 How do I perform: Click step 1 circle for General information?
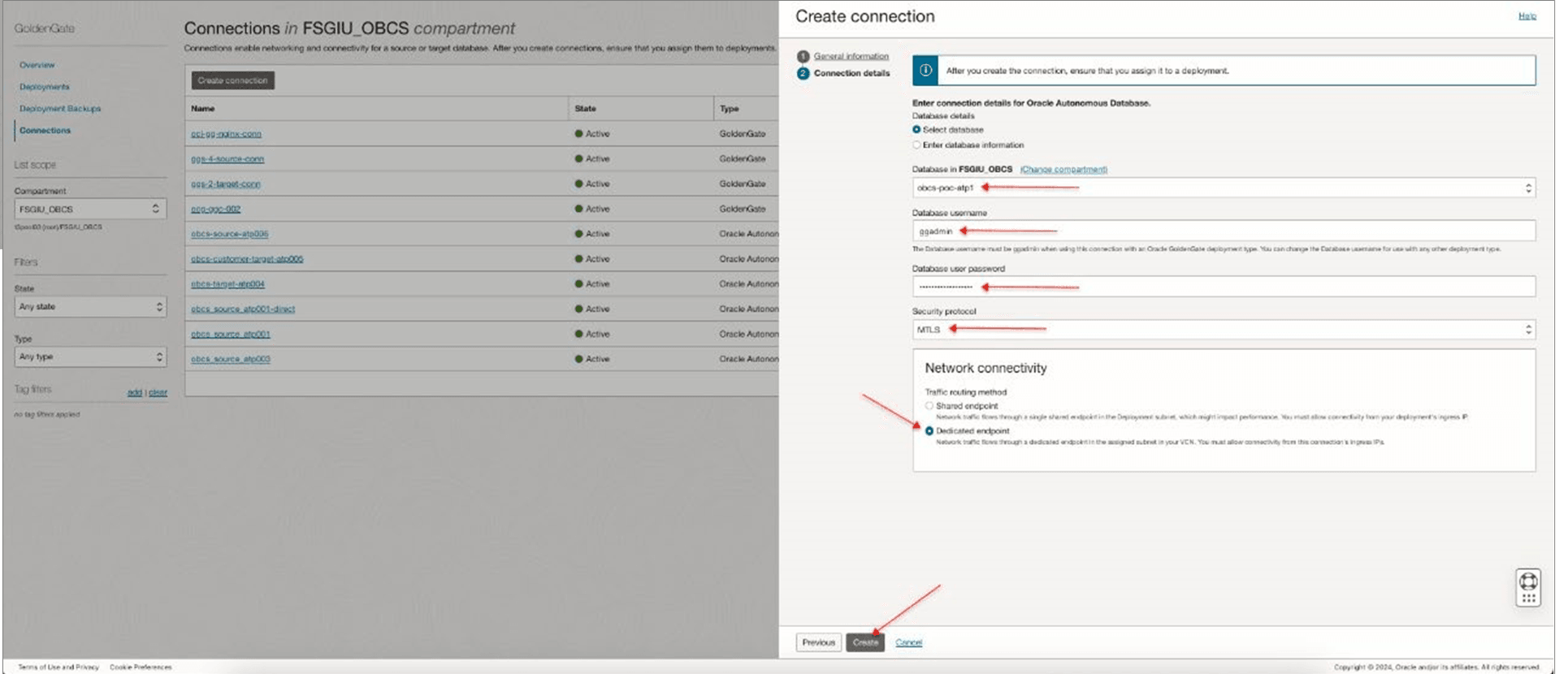click(803, 56)
